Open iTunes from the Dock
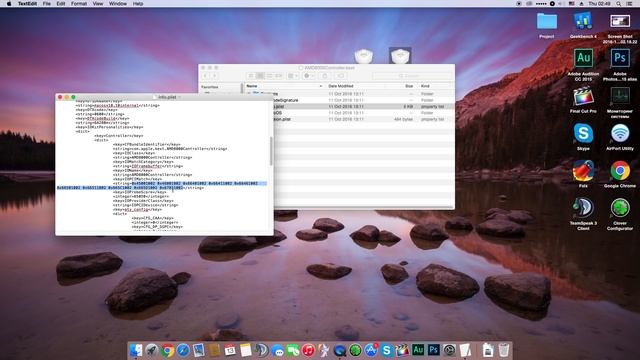This screenshot has height=360, width=640. point(308,350)
